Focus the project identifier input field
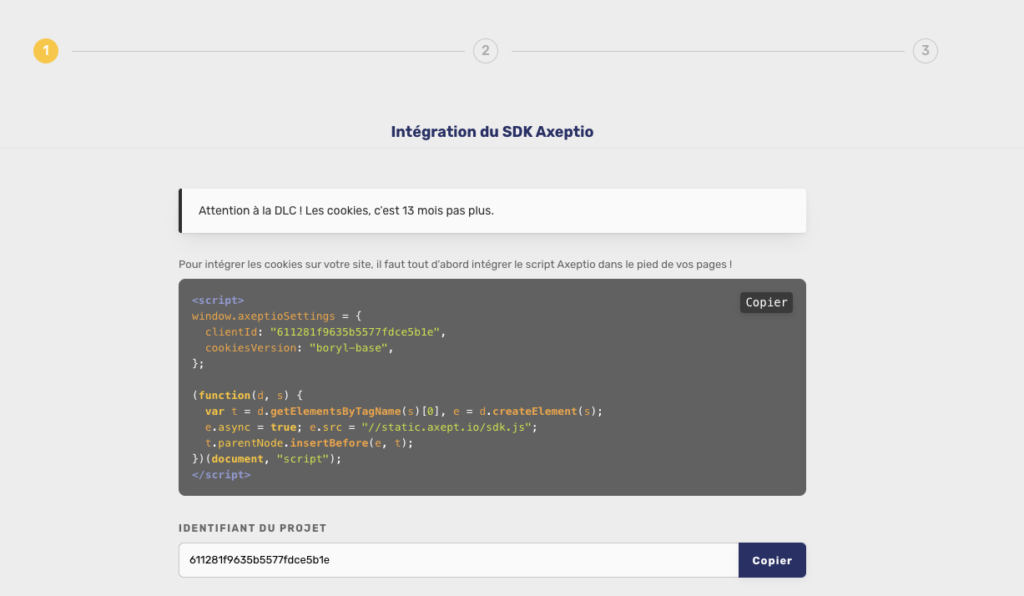1024x596 pixels. tap(458, 560)
